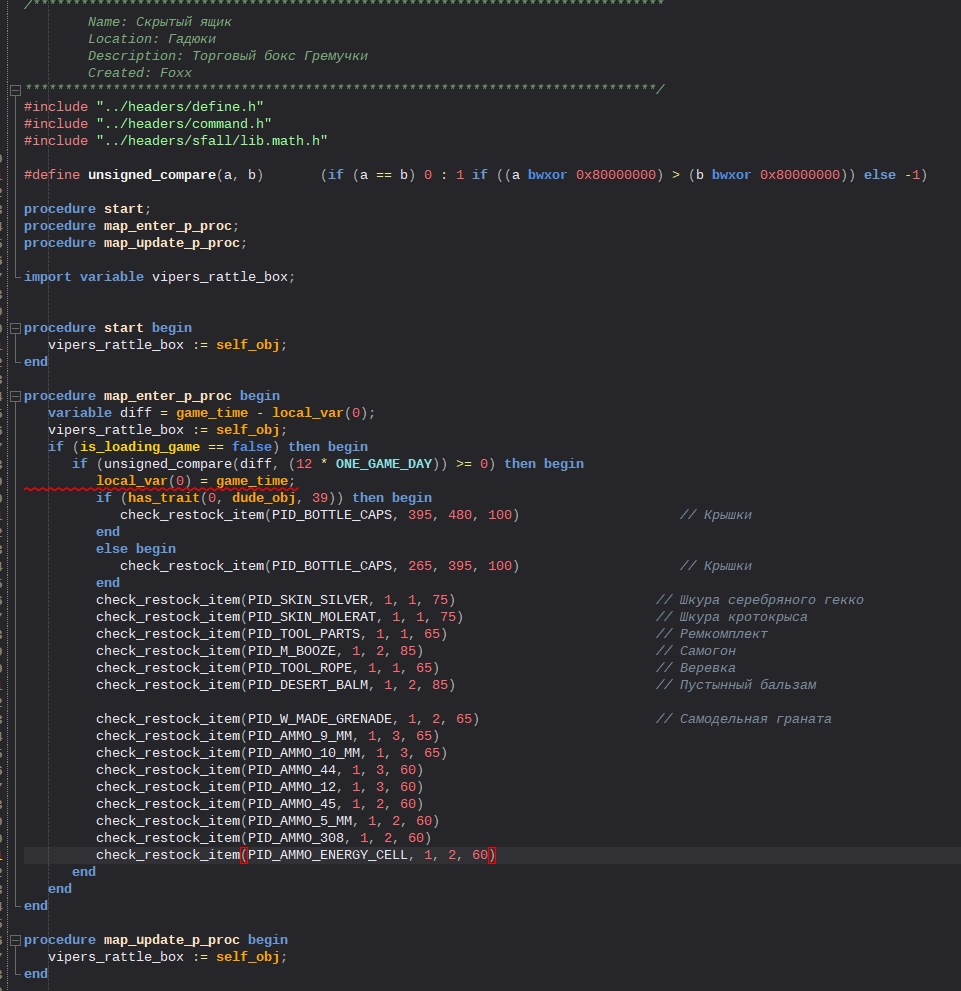
Task: Click the '// Веревка' comment
Action: (x=696, y=669)
